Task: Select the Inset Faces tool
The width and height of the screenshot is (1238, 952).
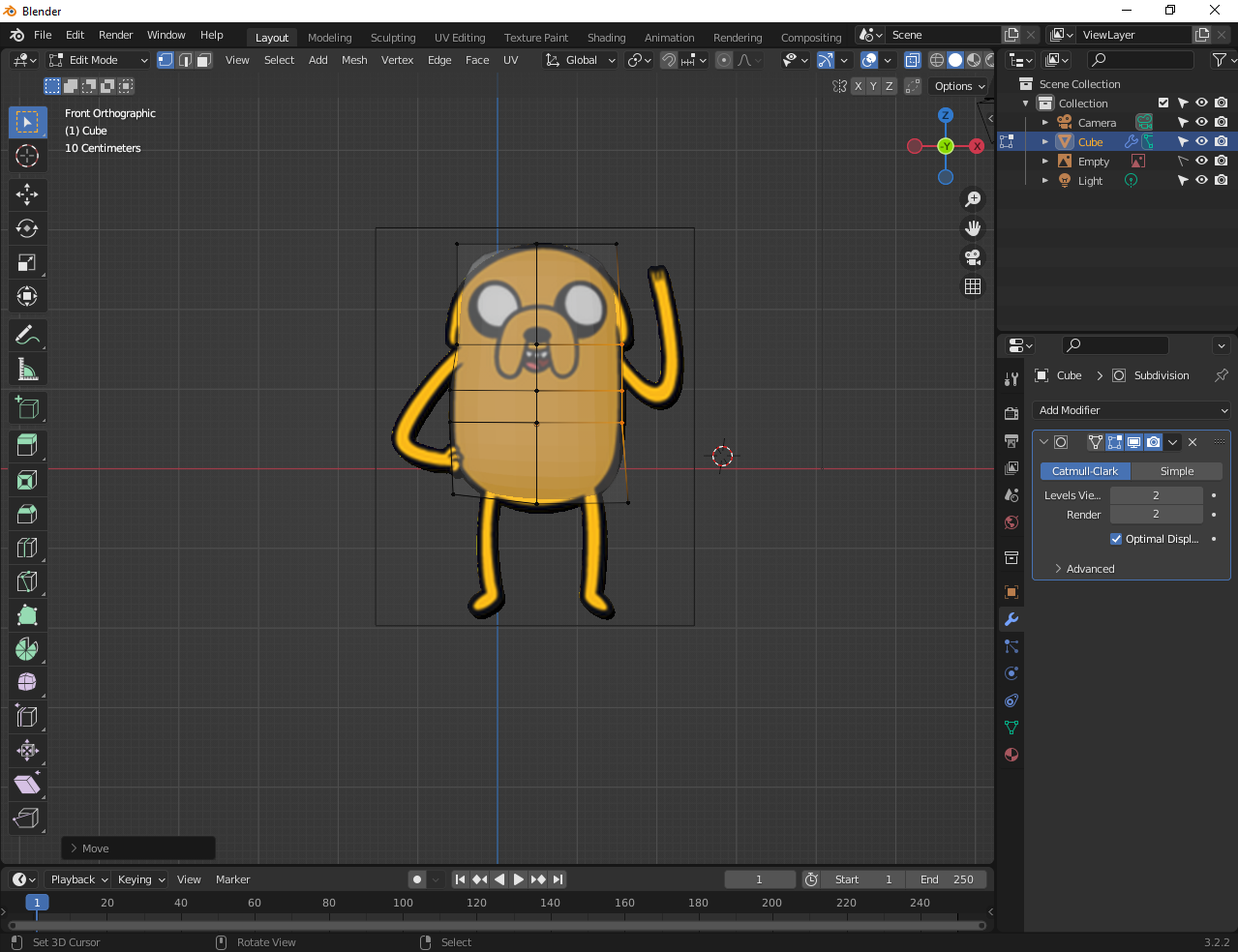Action: coord(27,480)
